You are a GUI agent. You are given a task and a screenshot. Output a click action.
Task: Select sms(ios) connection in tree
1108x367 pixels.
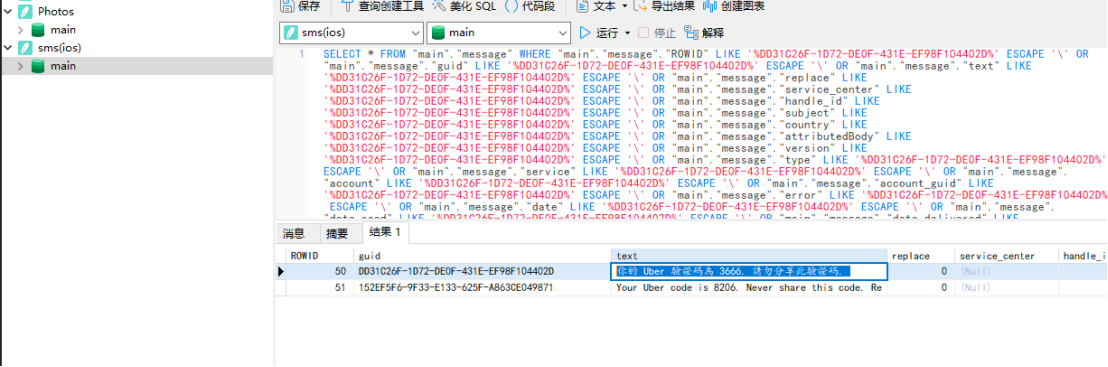coord(59,47)
